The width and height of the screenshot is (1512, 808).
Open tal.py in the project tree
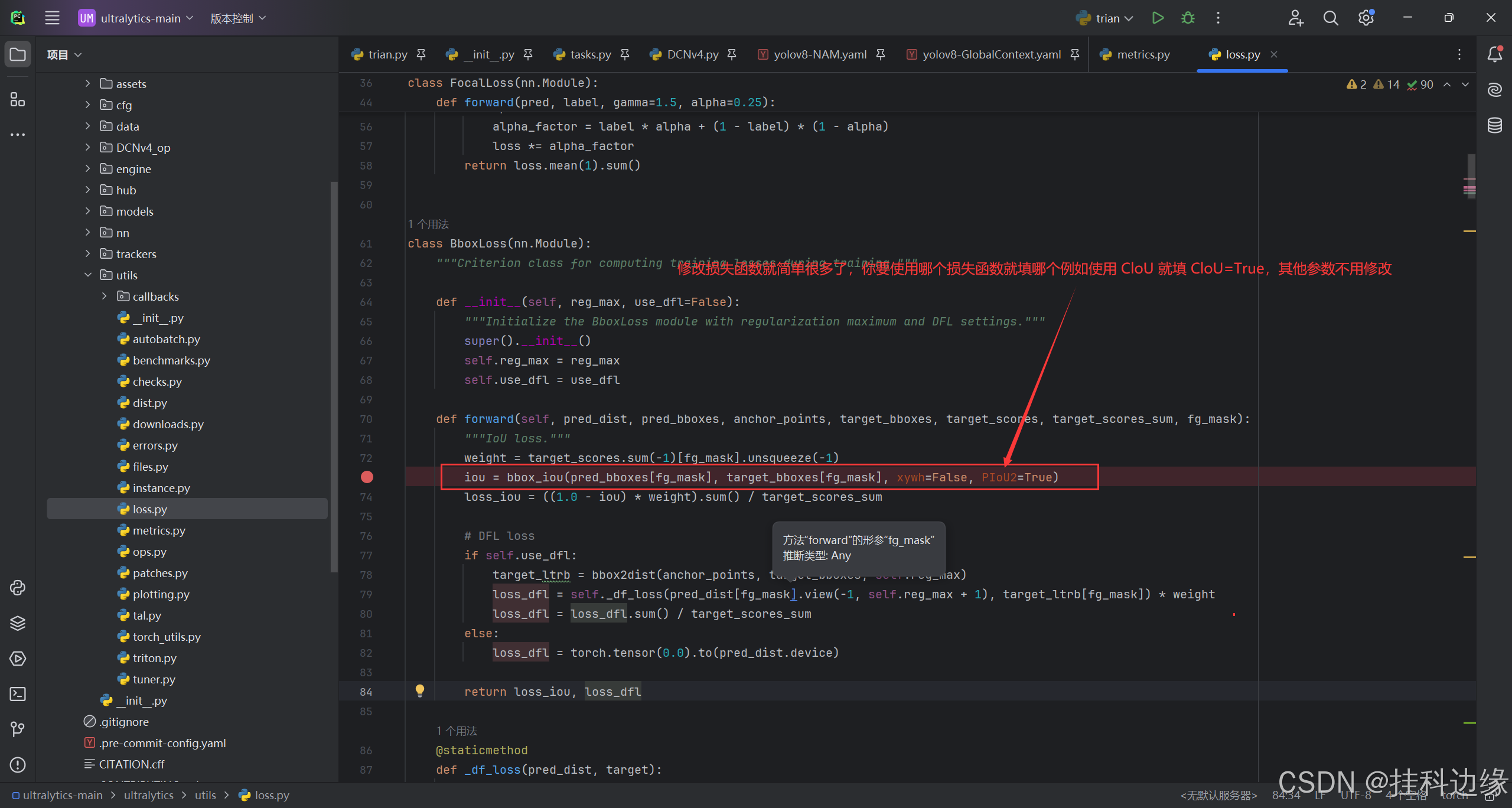[146, 615]
